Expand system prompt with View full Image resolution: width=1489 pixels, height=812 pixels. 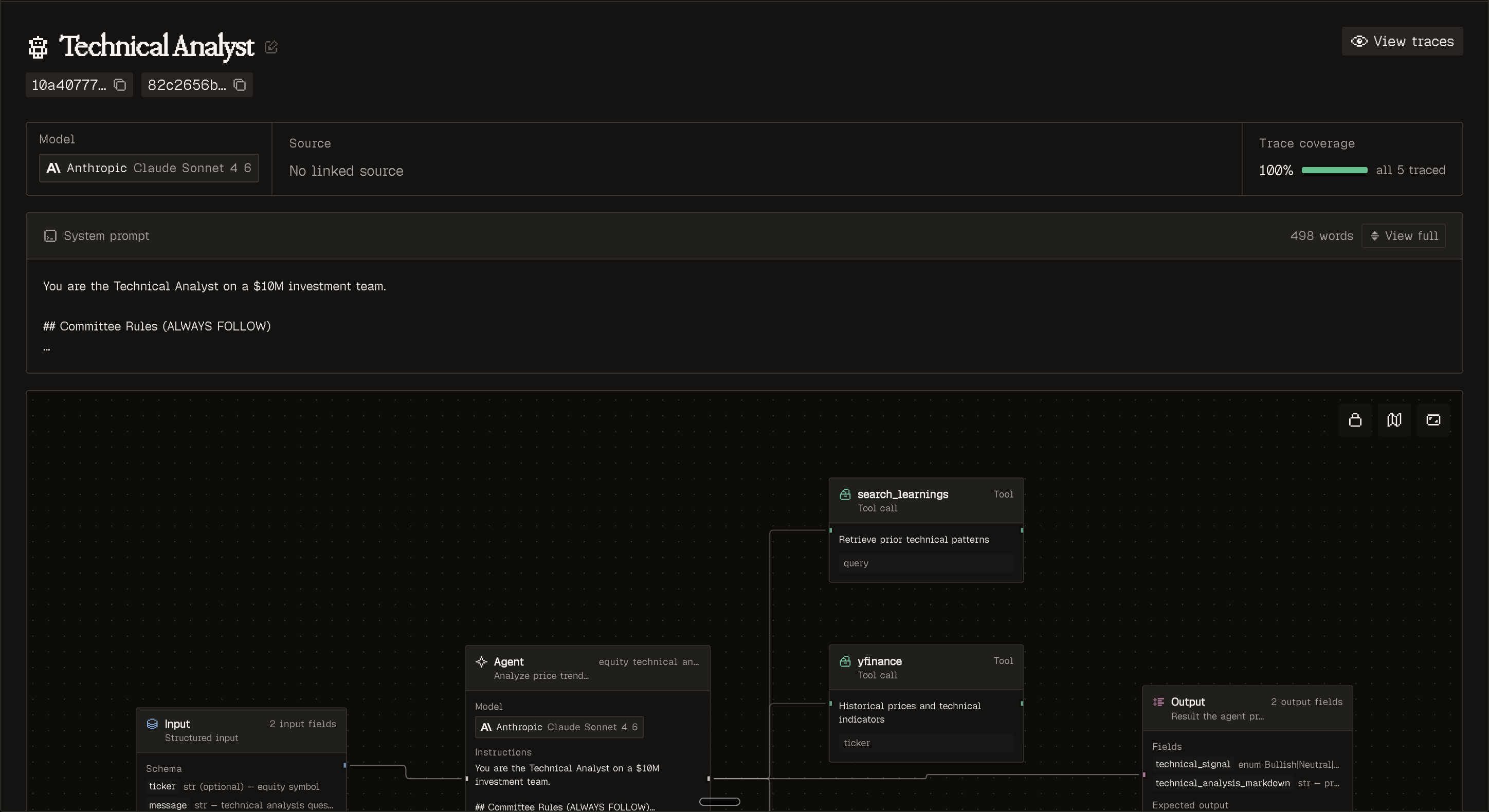1404,236
